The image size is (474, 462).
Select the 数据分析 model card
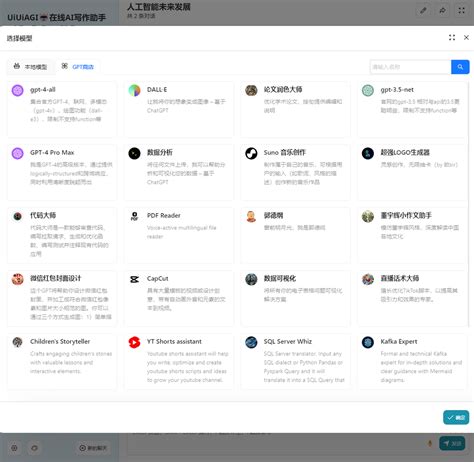coord(179,172)
